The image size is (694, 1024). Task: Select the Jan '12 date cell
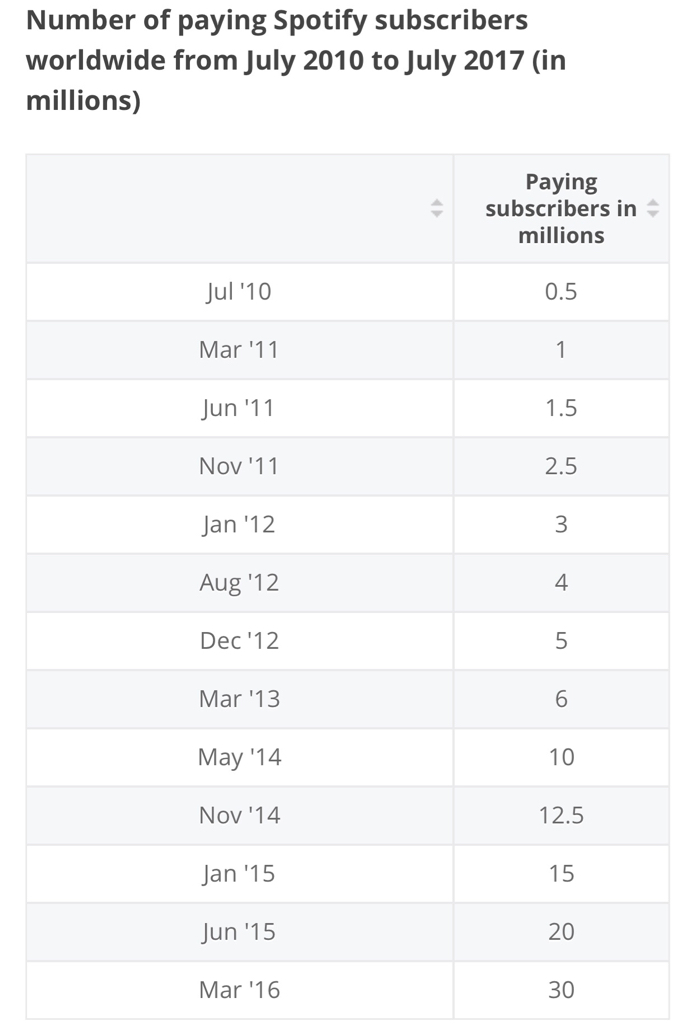pyautogui.click(x=239, y=524)
